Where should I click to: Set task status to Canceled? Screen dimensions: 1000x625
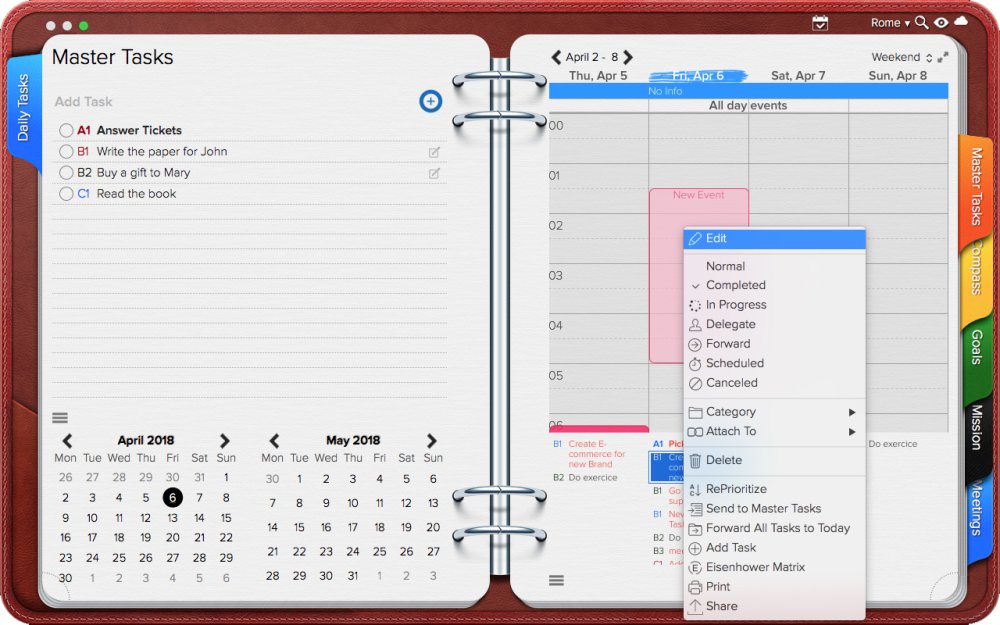tap(774, 383)
